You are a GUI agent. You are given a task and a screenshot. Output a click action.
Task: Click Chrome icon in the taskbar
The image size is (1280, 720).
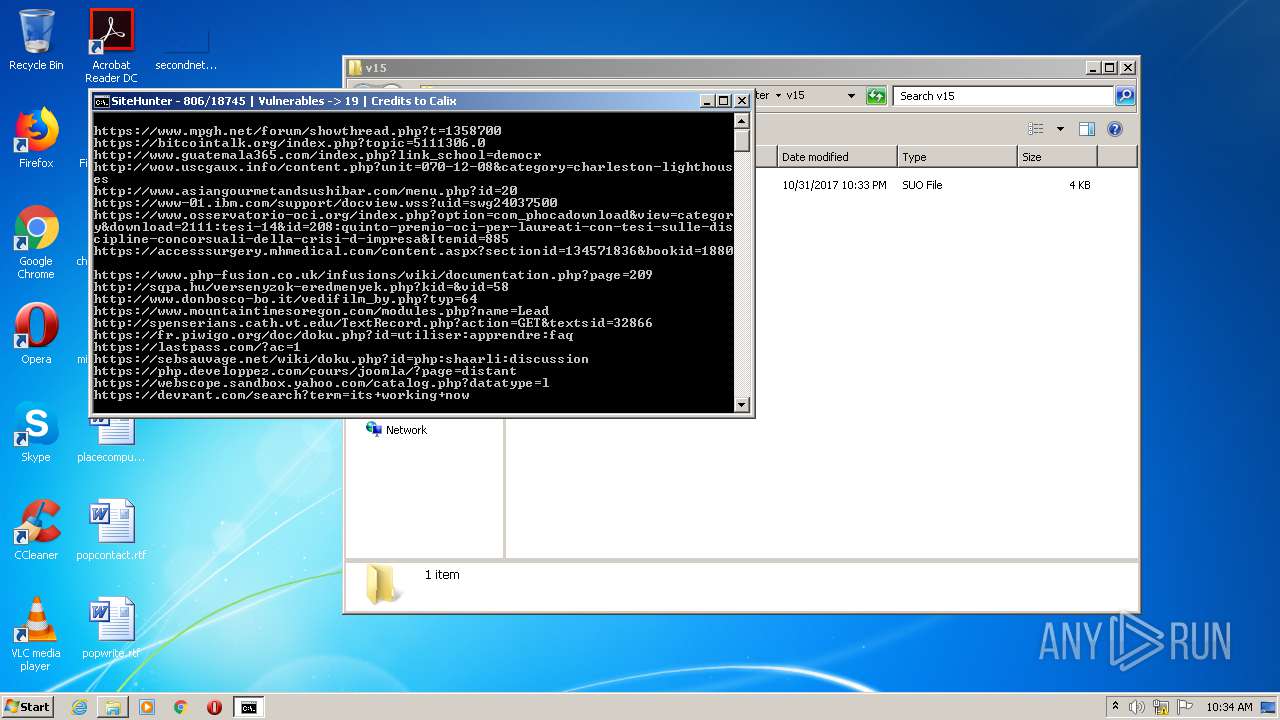pos(181,707)
